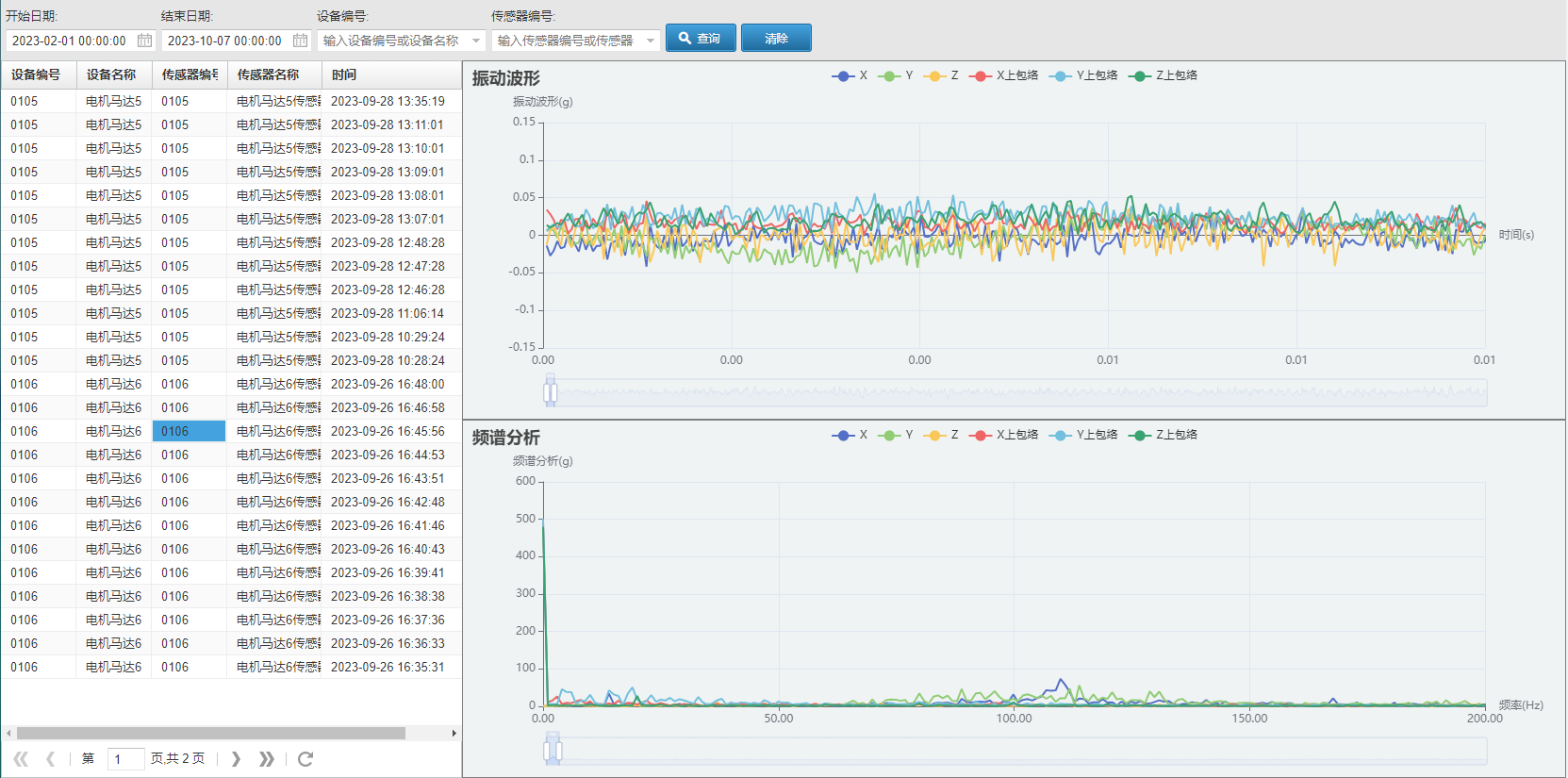Go to the previous results page
Image resolution: width=1568 pixels, height=778 pixels.
click(51, 759)
